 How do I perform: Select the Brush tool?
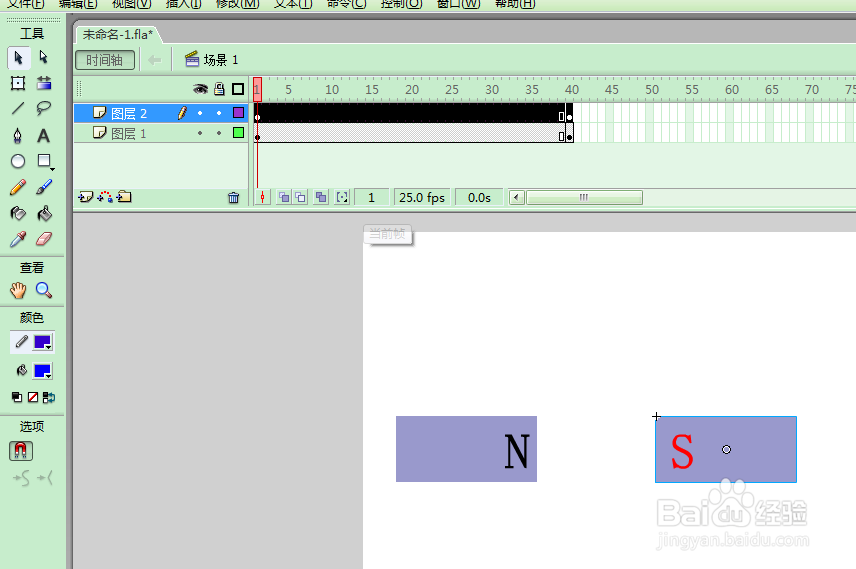point(44,187)
